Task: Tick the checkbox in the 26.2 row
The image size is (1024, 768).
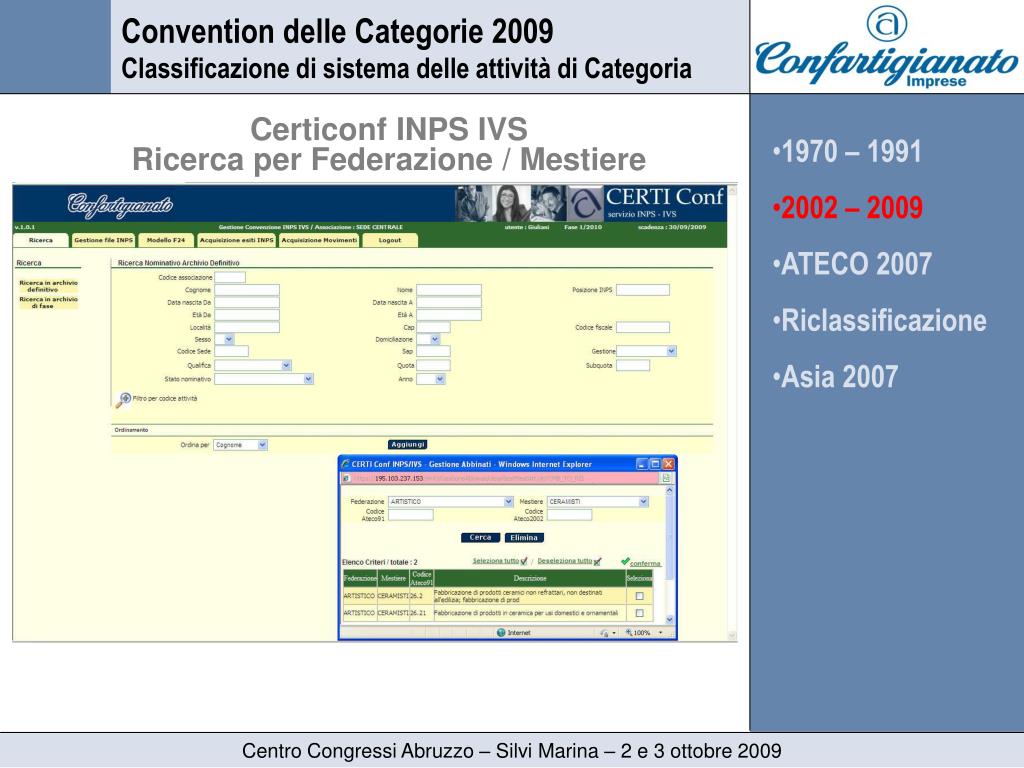Action: pos(639,596)
